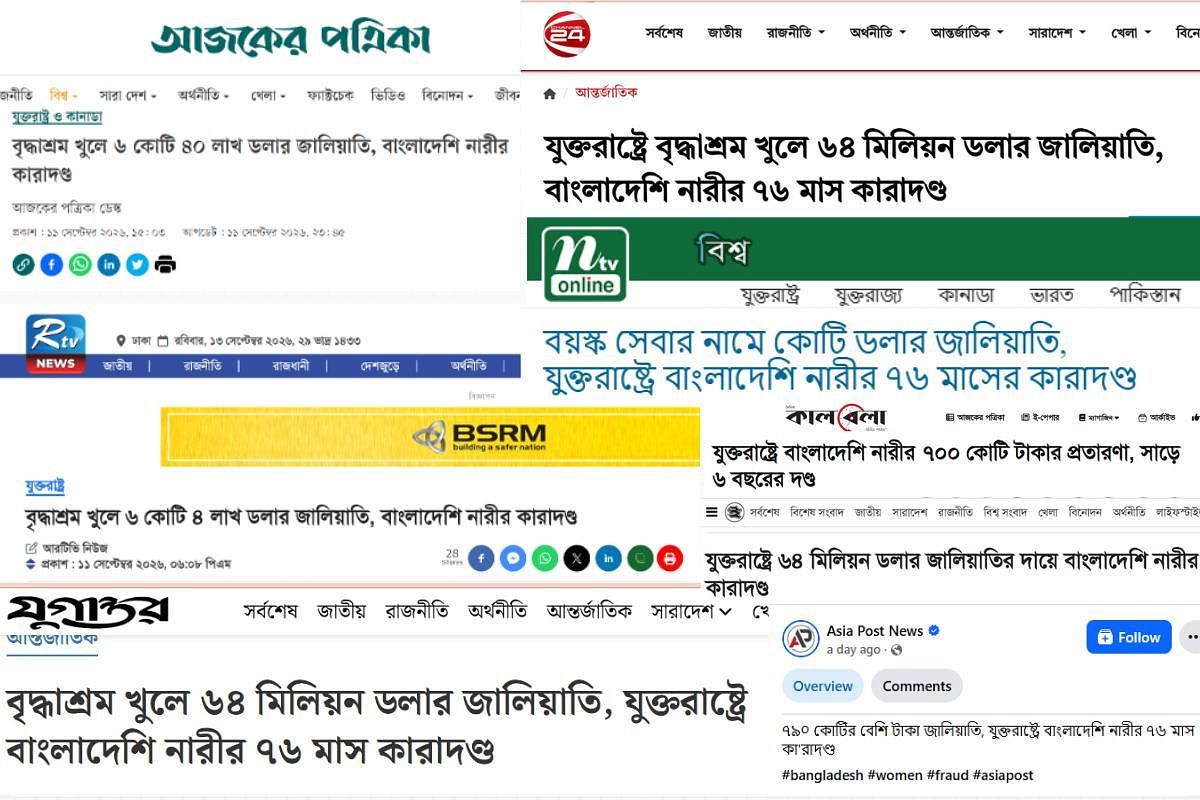Open ভিডিও in Ajker Patrika nav
Screen dimensions: 1200x800
tap(388, 95)
